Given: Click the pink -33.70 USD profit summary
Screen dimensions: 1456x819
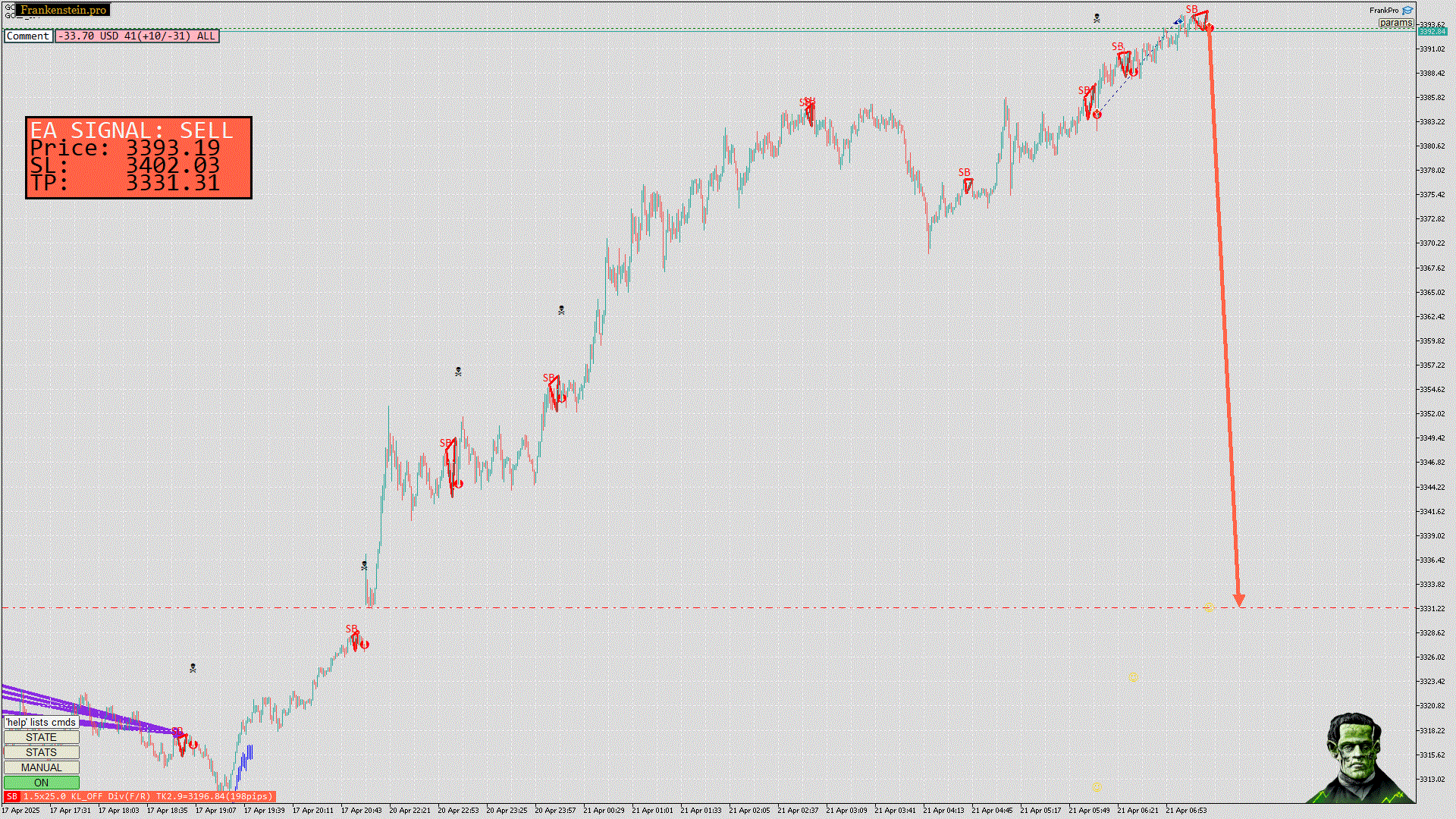Looking at the screenshot, I should click(x=137, y=36).
